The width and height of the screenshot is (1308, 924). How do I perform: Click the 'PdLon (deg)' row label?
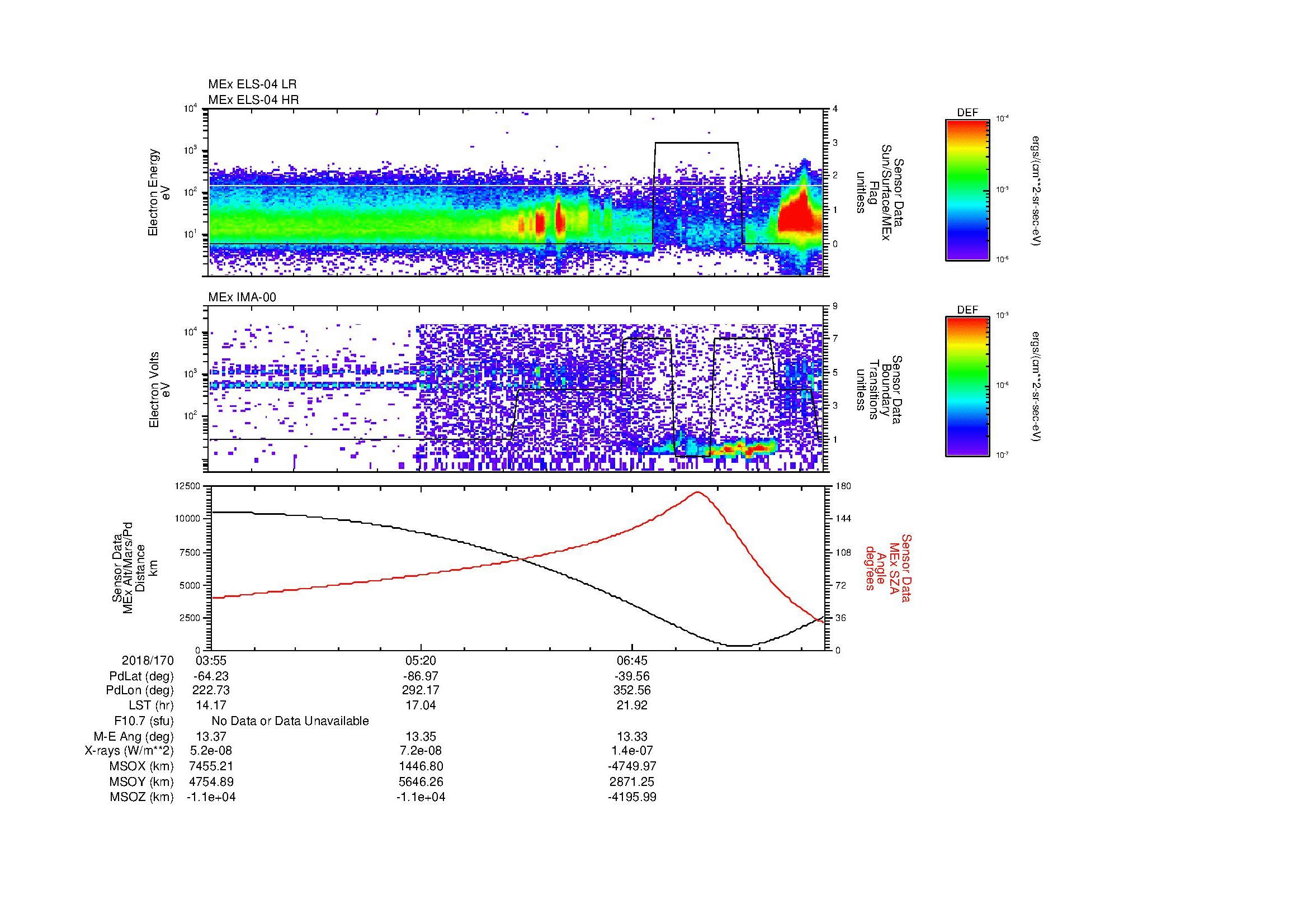pos(140,690)
